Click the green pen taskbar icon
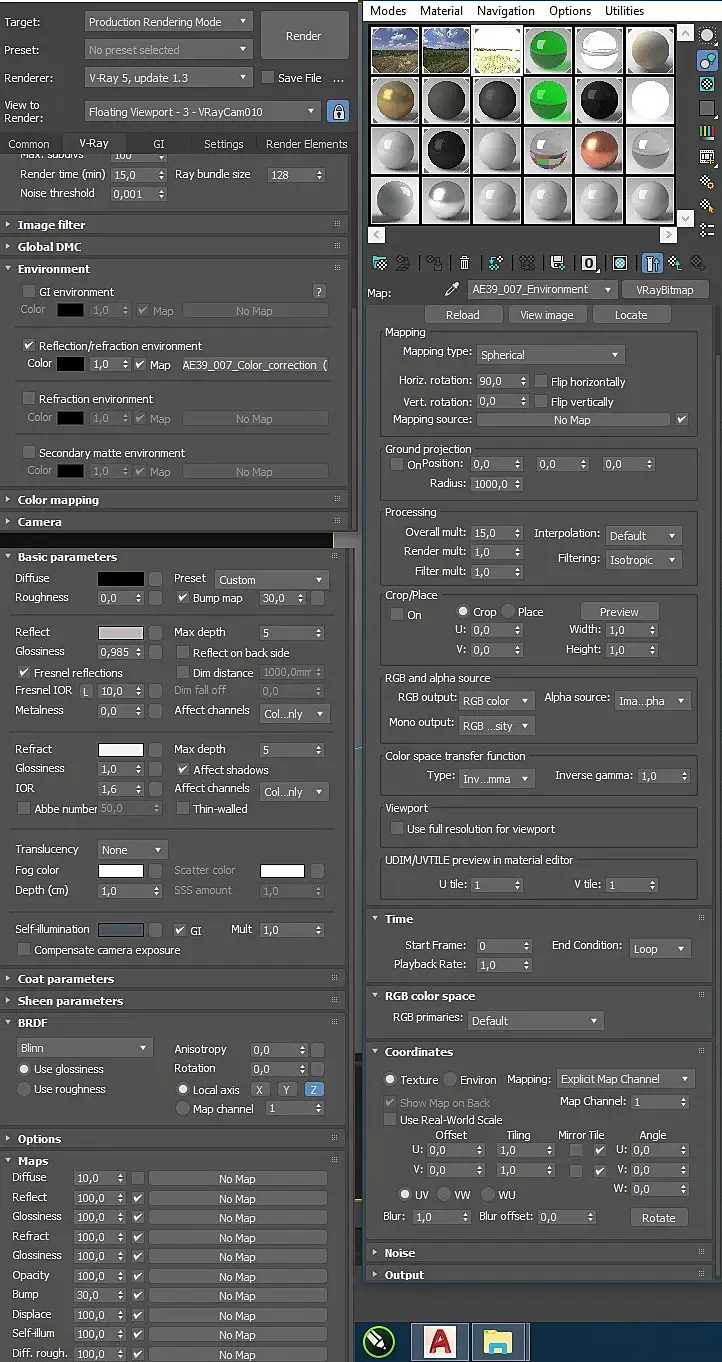This screenshot has height=1362, width=722. pyautogui.click(x=380, y=1342)
